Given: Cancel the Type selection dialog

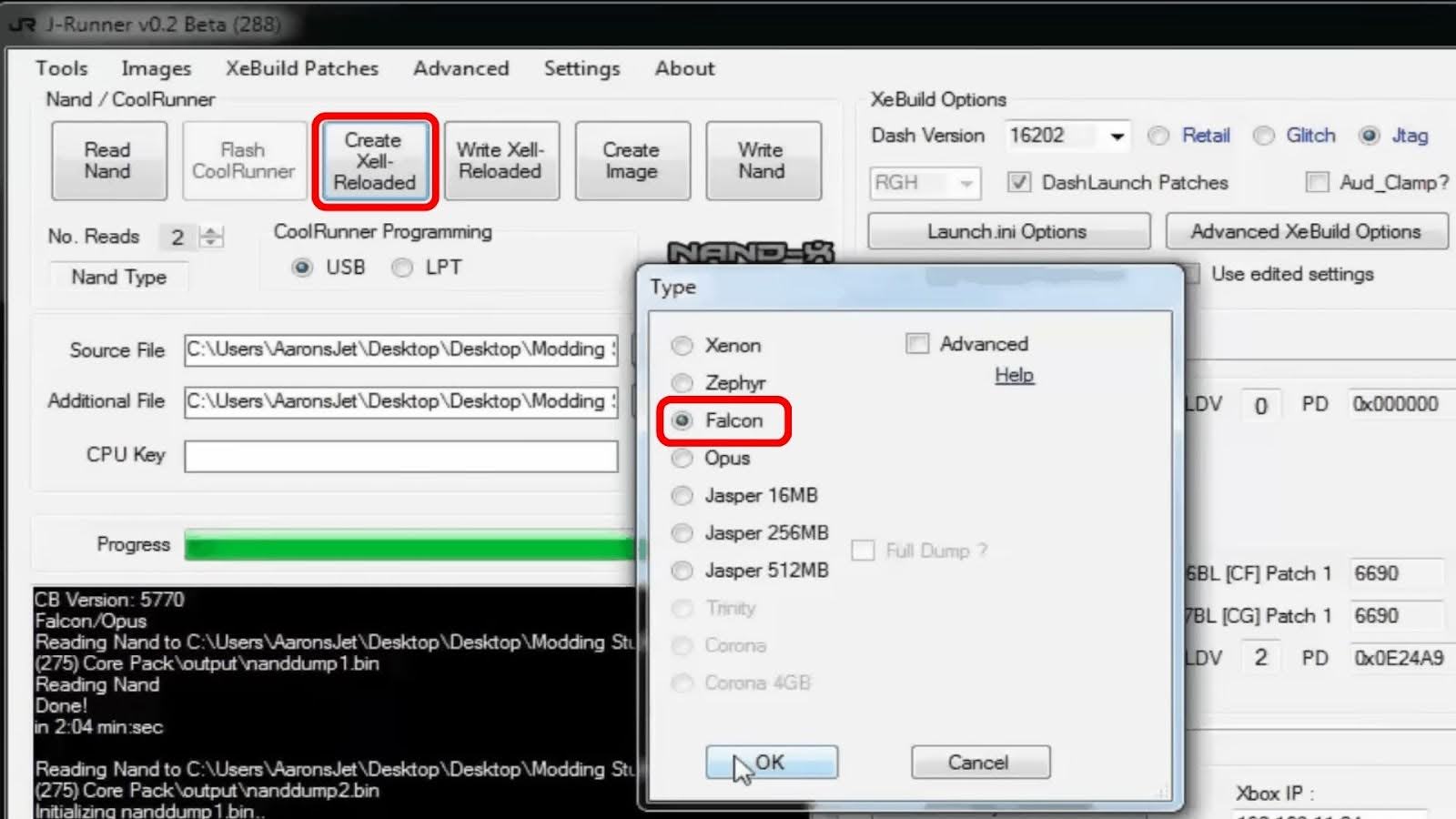Looking at the screenshot, I should [x=979, y=762].
